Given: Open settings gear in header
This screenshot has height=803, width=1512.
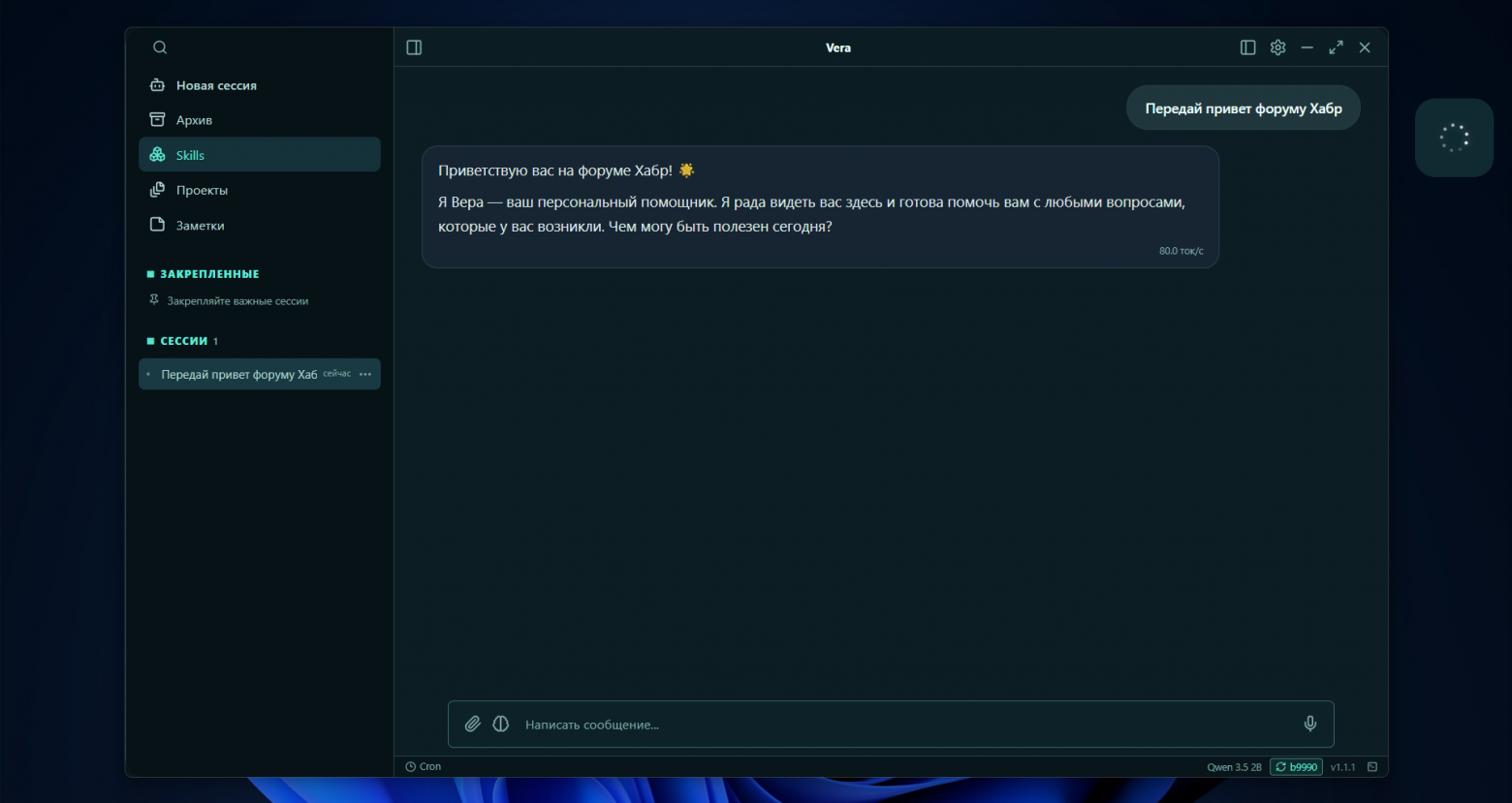Looking at the screenshot, I should [1277, 47].
